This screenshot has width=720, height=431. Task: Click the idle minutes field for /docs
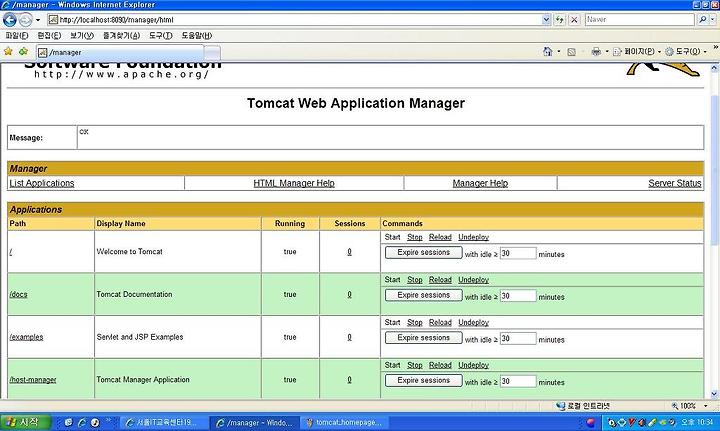[518, 296]
